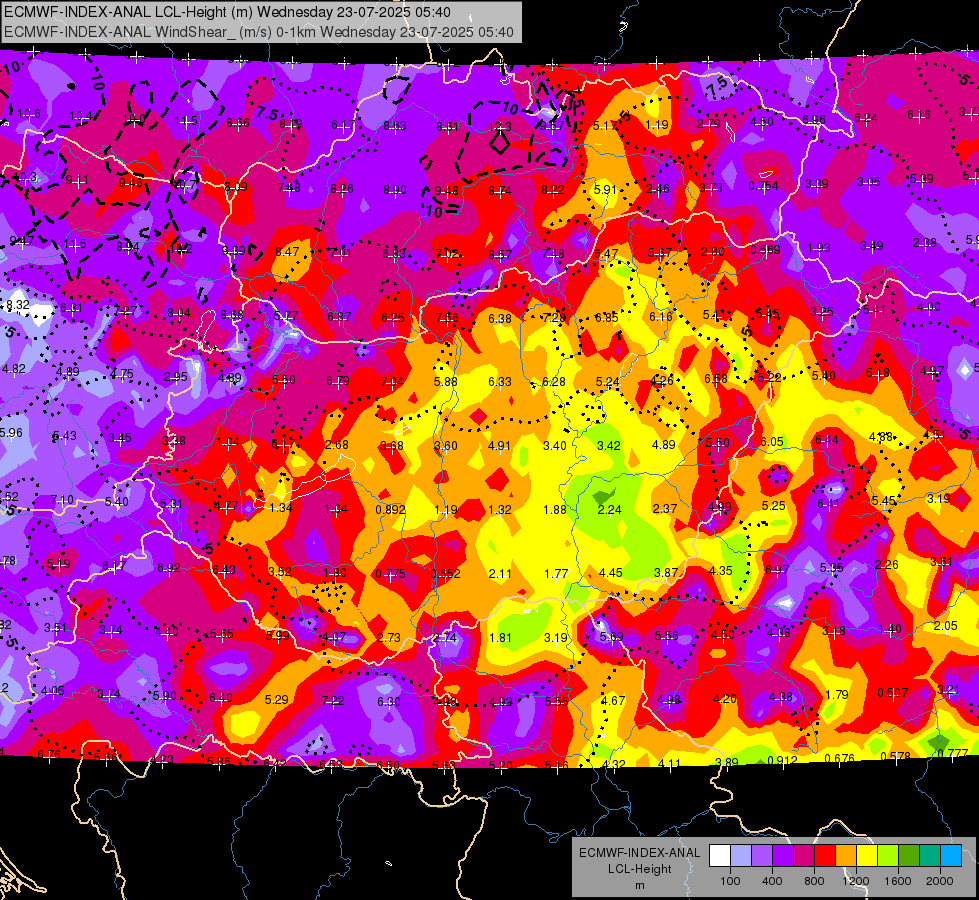
Task: Click the '1600' legend scale label
Action: pos(898,881)
